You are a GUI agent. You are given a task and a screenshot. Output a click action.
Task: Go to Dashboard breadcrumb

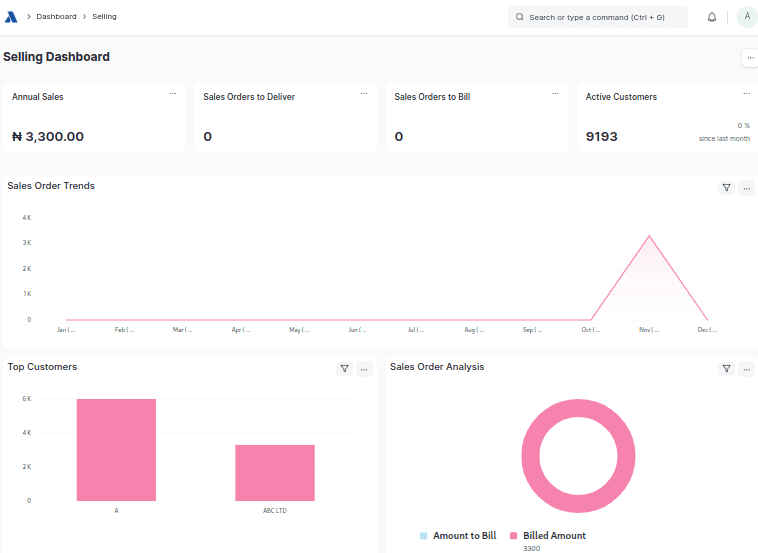point(56,17)
